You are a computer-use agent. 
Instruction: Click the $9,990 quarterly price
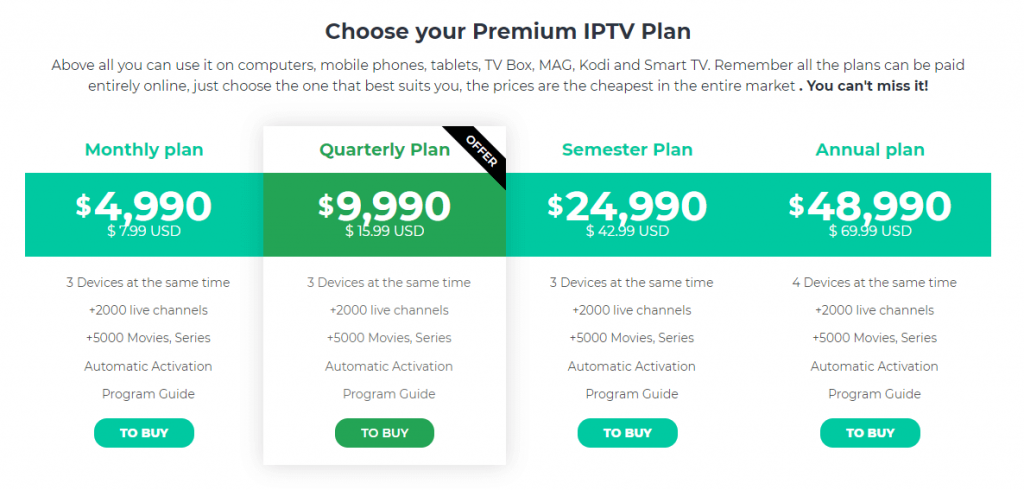385,205
